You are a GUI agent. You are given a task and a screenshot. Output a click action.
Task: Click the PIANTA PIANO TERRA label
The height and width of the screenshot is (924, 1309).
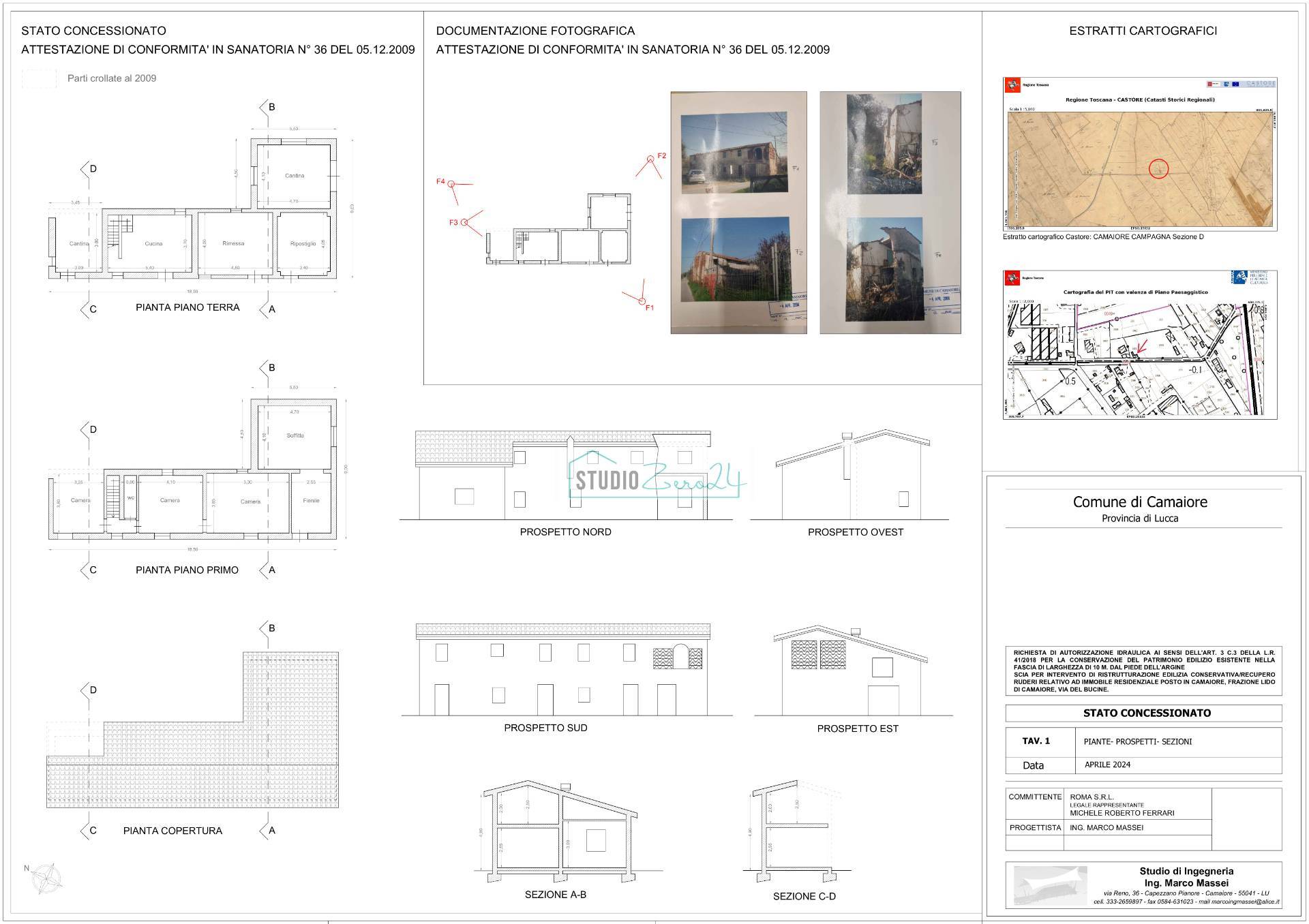pos(187,307)
